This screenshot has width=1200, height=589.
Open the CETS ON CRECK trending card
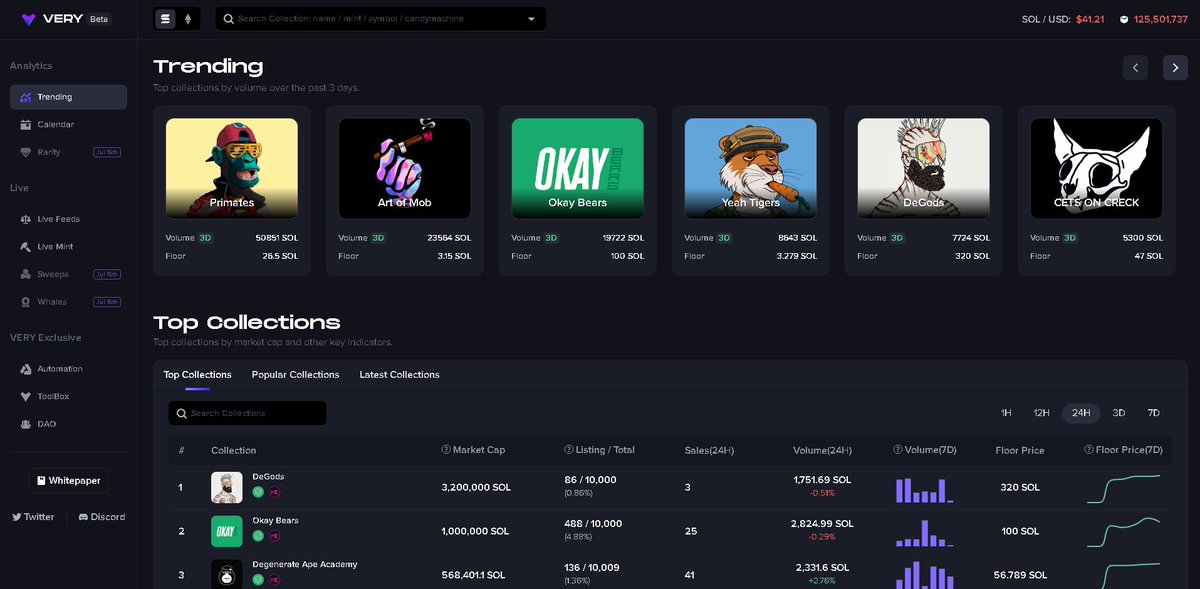coord(1097,190)
